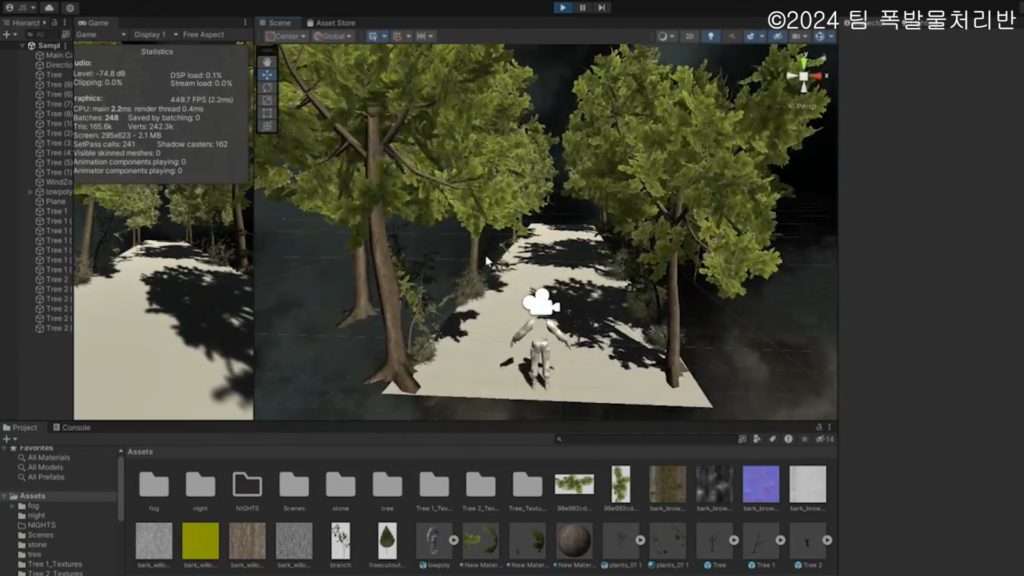Toggle scene lighting bulb icon
1024x576 pixels.
click(x=711, y=36)
